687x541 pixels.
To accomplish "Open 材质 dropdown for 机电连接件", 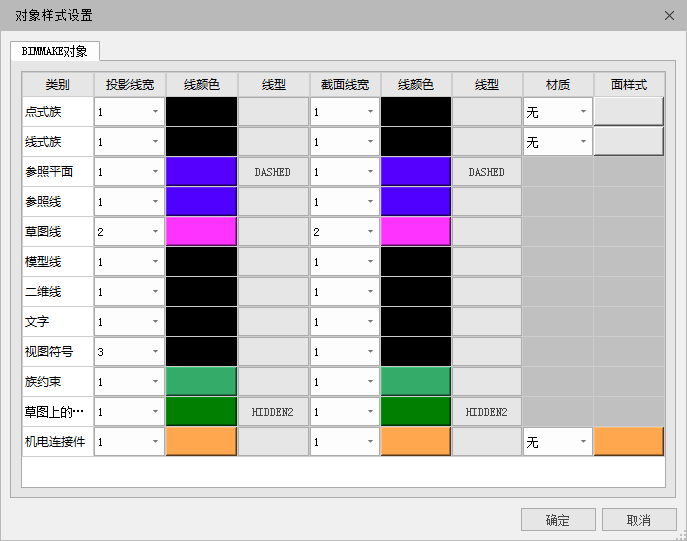I will pos(557,442).
